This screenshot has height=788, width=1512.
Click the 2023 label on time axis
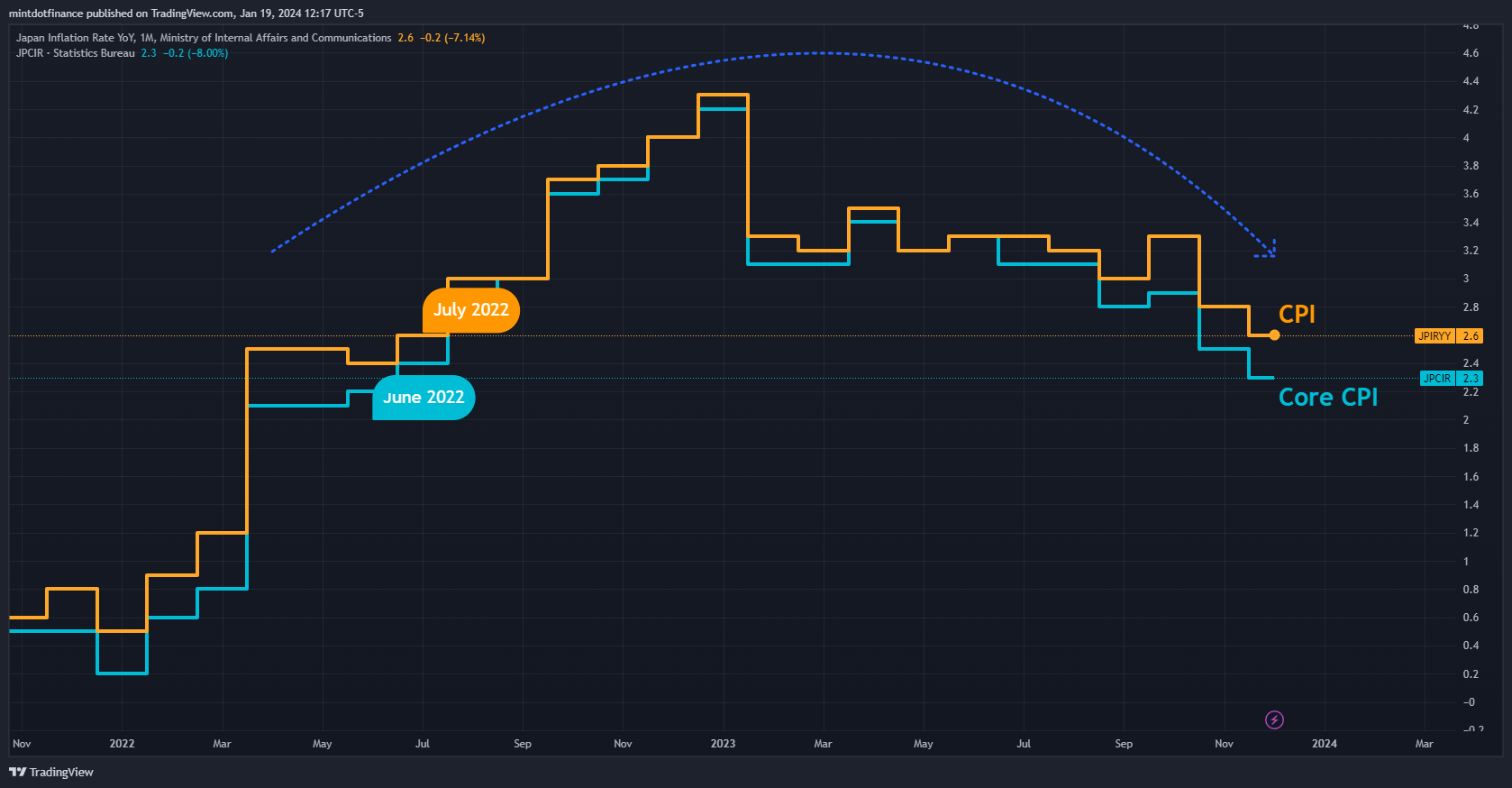(x=723, y=744)
